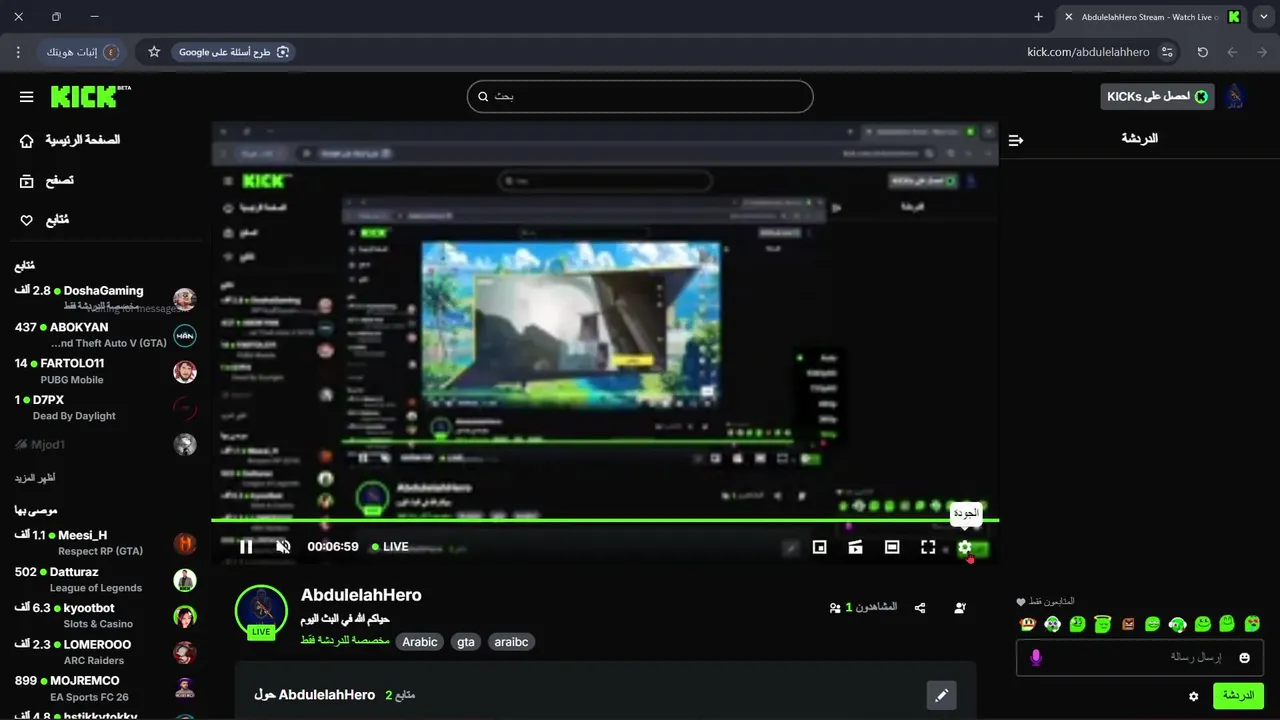
Task: Open the moderator user-tools icon
Action: [x=960, y=607]
